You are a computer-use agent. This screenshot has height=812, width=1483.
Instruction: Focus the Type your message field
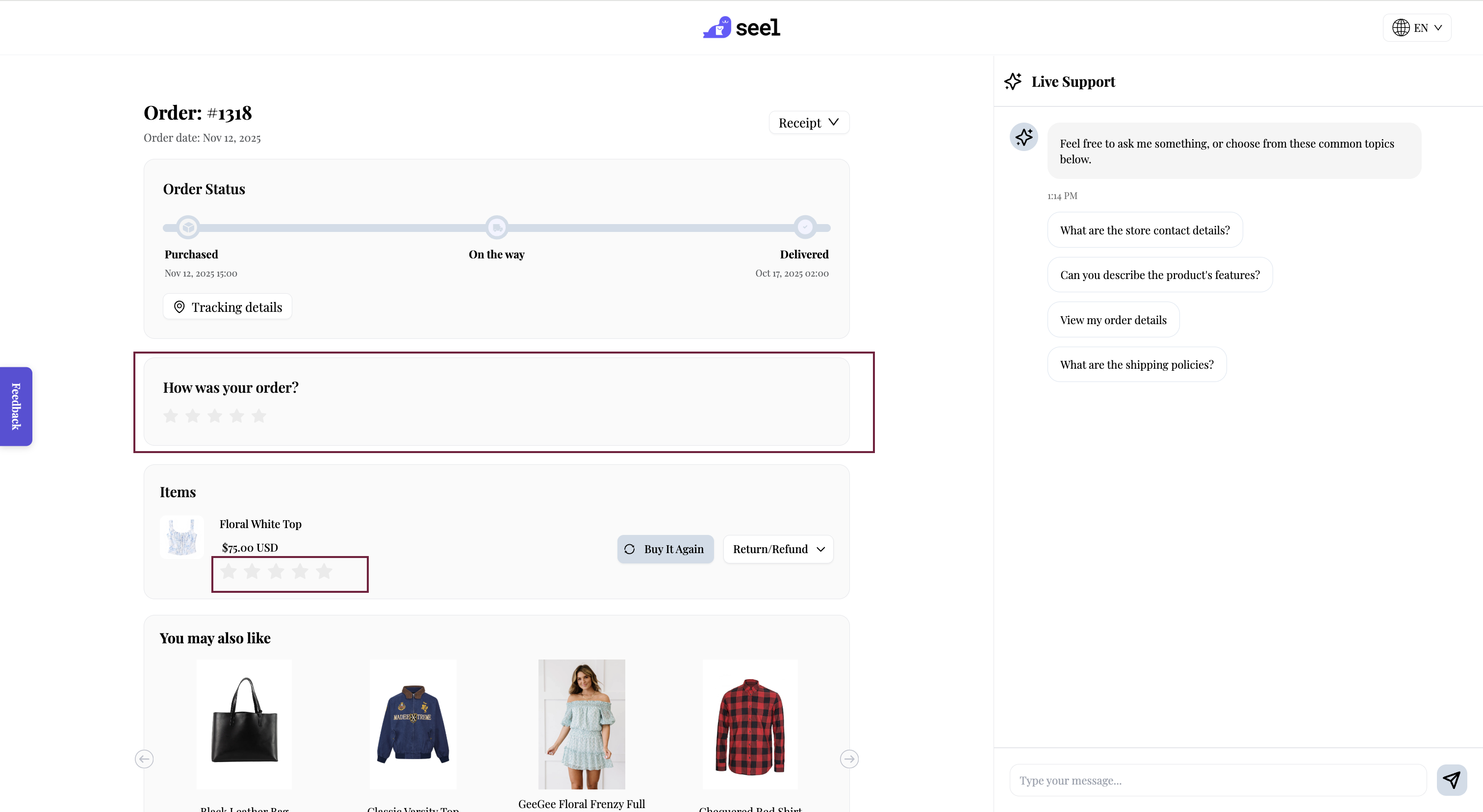pyautogui.click(x=1218, y=780)
